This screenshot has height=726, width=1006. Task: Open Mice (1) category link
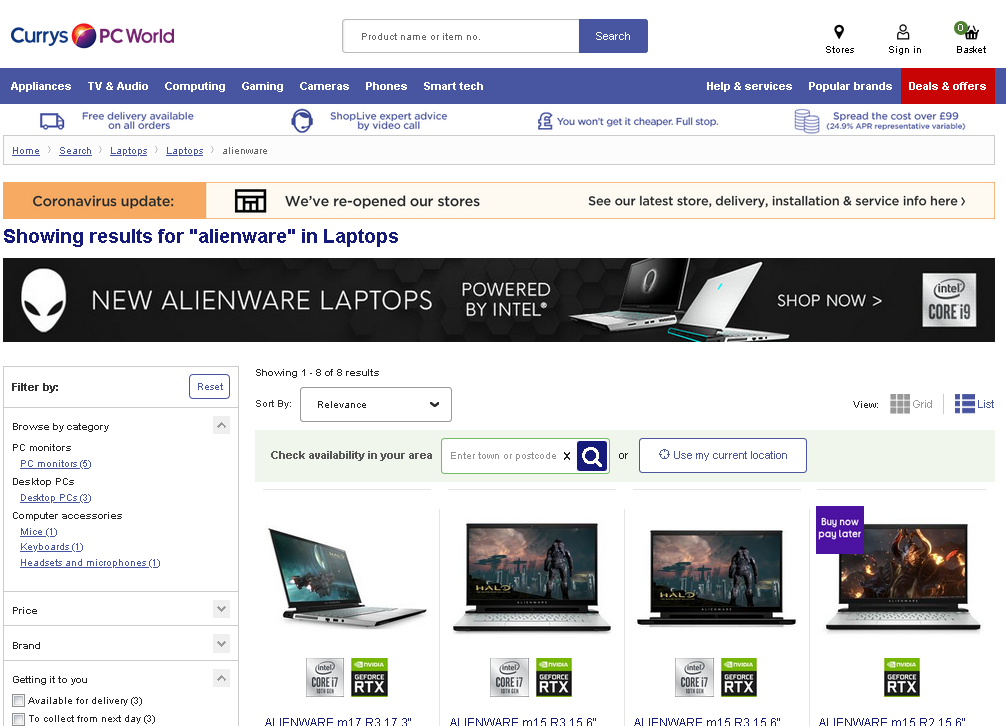pos(38,532)
